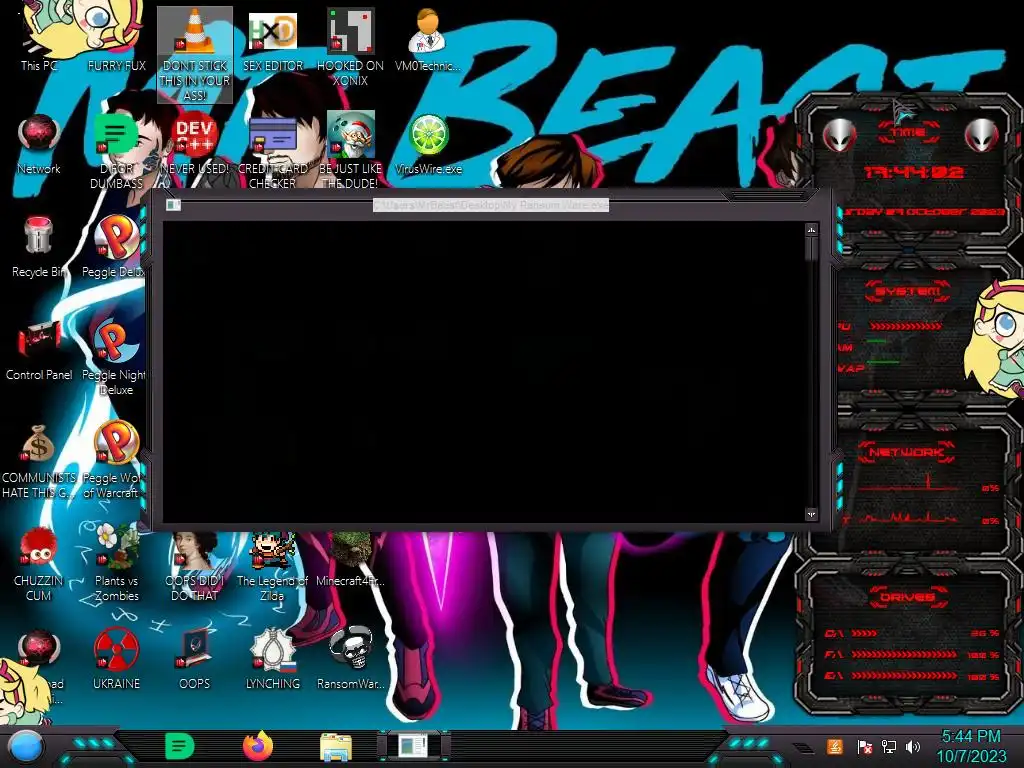1024x768 pixels.
Task: Open the green notes D FOR DUMBASS shortcut
Action: click(116, 152)
